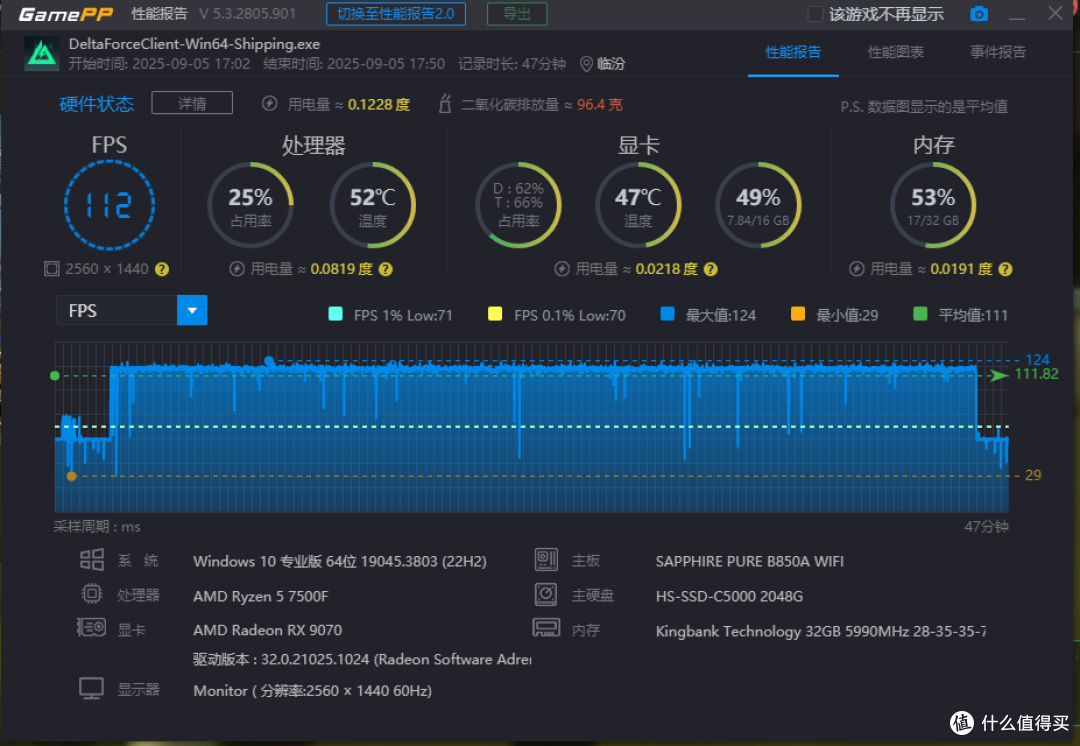This screenshot has width=1080, height=746.
Task: Click the 96.4 克 emission value
Action: [600, 104]
